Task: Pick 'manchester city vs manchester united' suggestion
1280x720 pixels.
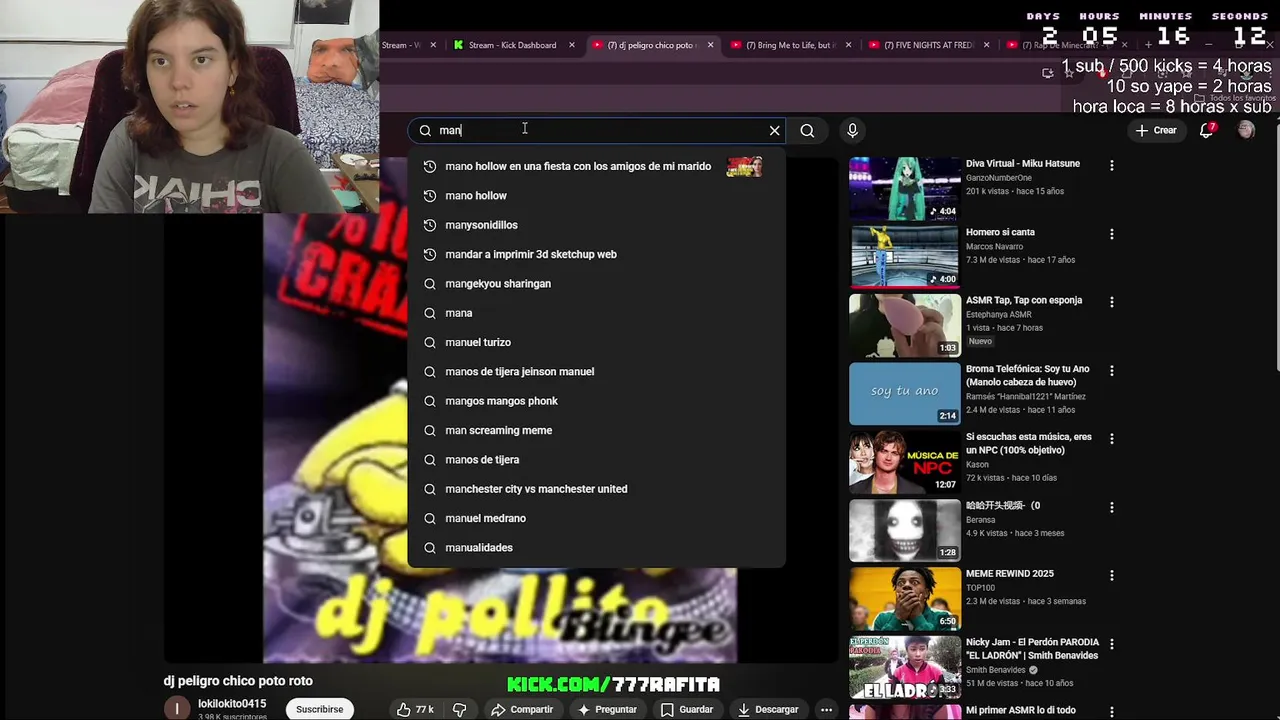Action: click(x=596, y=489)
